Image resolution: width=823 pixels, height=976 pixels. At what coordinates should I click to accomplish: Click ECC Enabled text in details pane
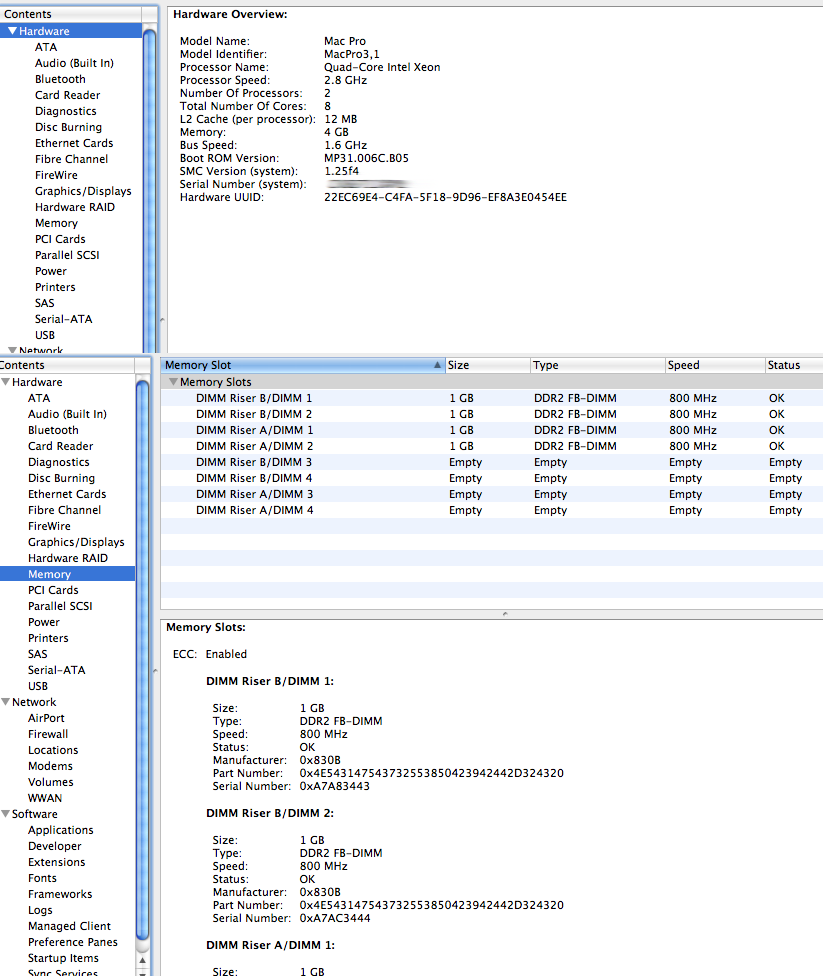[x=210, y=654]
